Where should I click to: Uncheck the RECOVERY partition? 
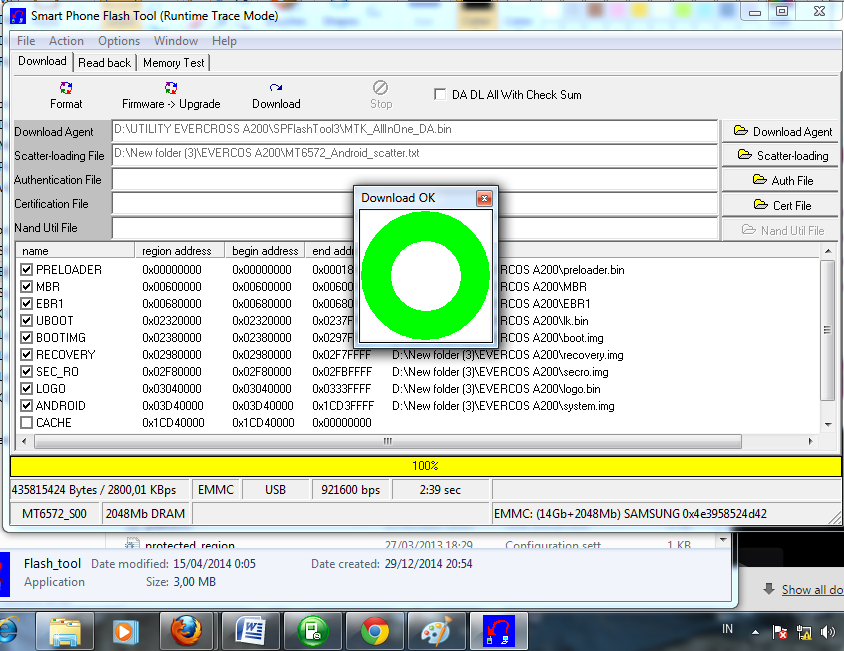point(25,354)
